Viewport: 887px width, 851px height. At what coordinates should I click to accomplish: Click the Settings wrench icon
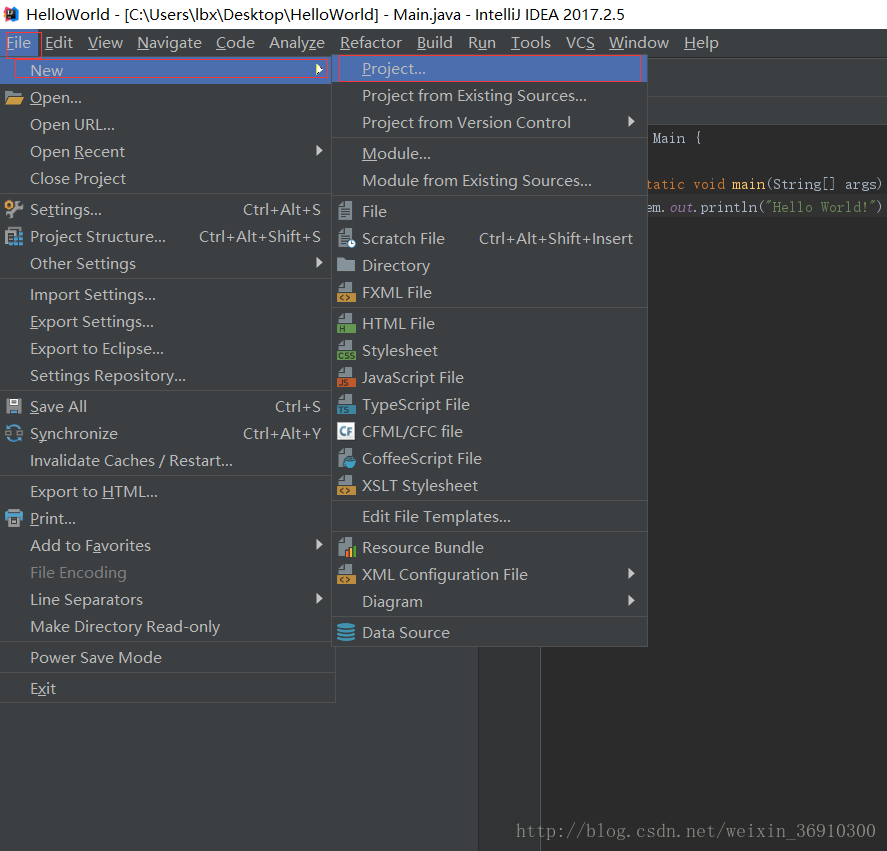click(14, 209)
